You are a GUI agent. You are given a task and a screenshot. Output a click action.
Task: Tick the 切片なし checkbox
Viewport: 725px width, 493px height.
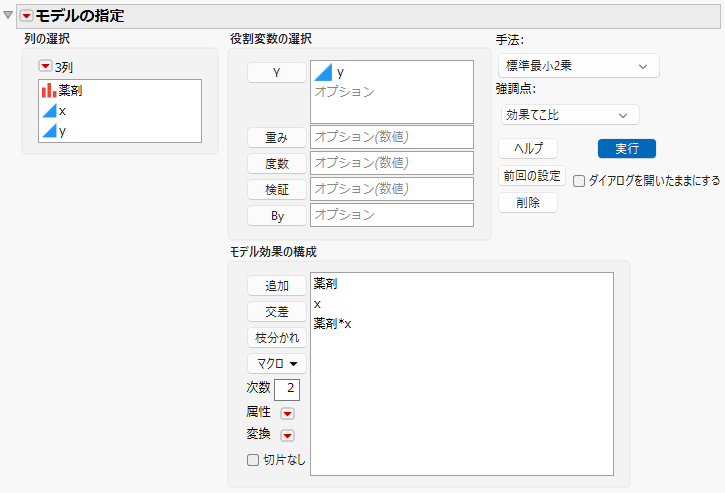point(253,460)
